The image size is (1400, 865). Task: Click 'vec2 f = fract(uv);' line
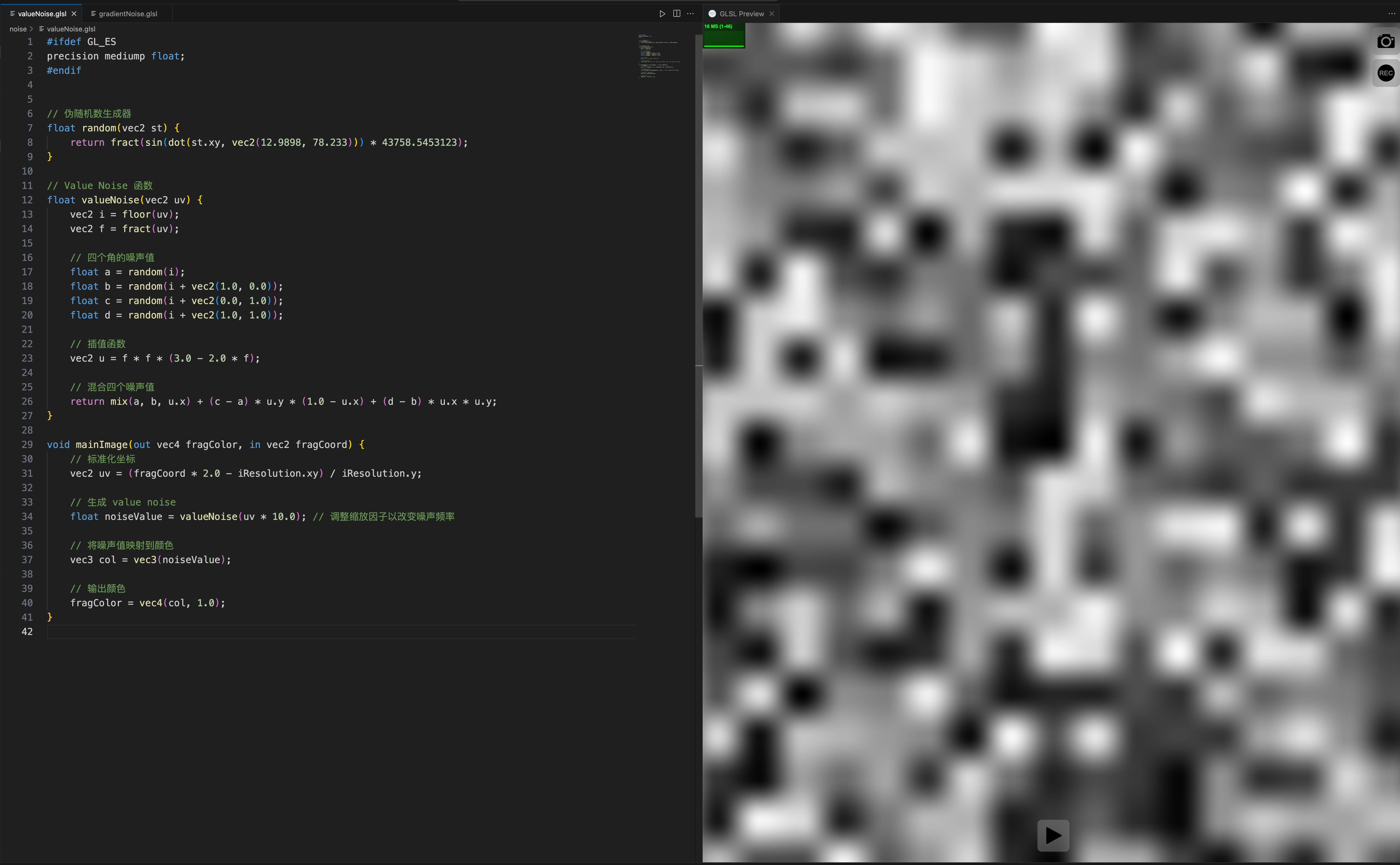124,229
